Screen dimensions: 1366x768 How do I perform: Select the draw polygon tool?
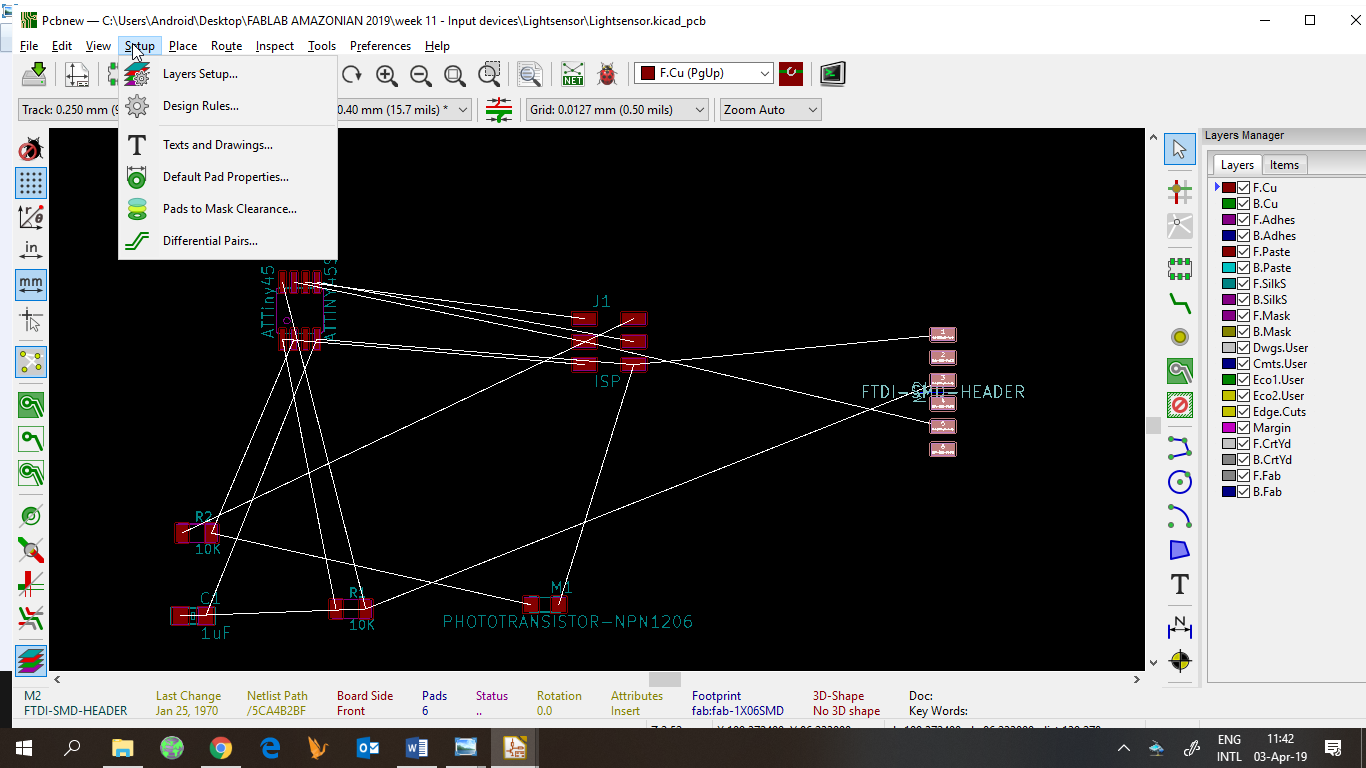coord(1180,550)
